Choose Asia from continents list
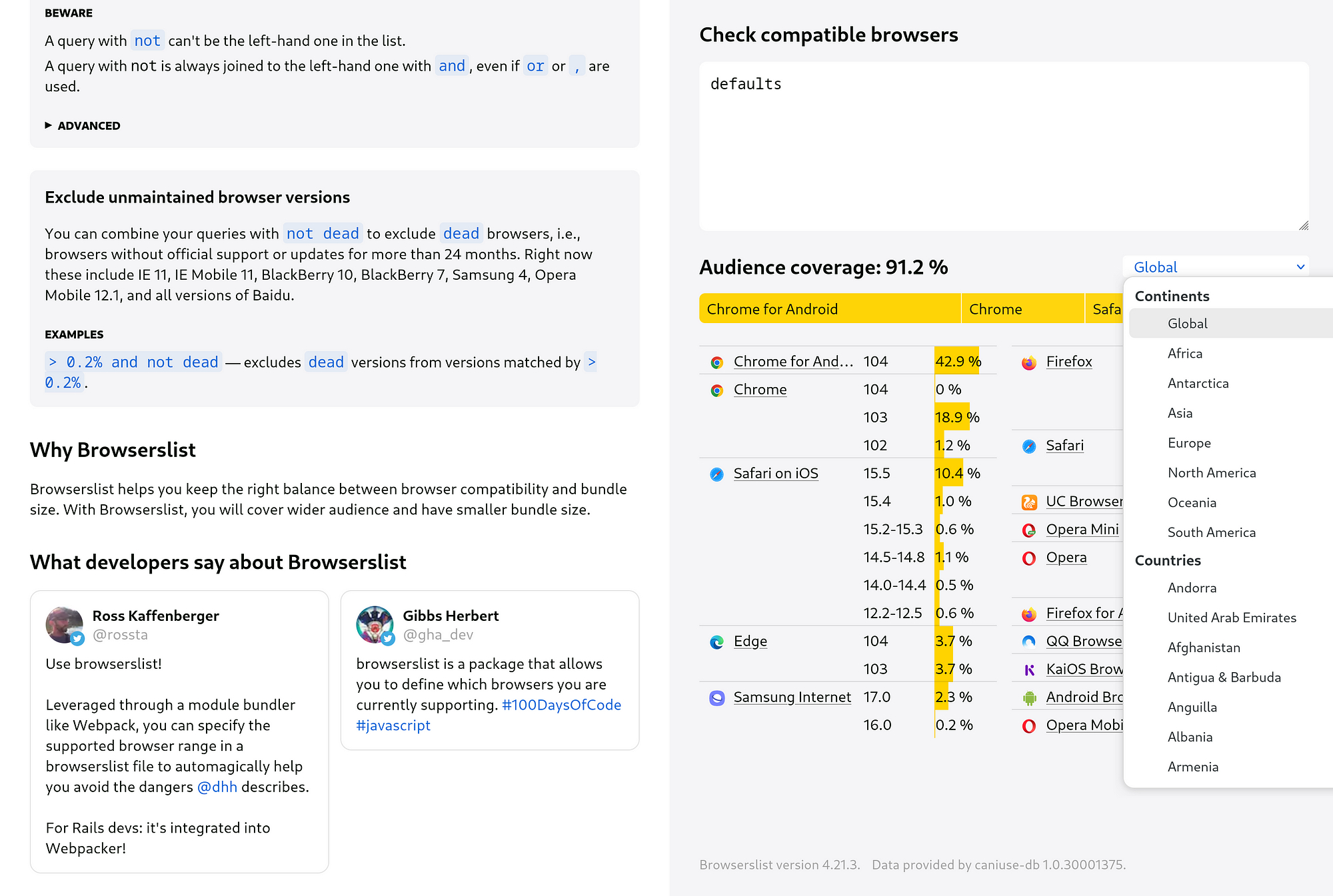The image size is (1333, 896). point(1230,413)
